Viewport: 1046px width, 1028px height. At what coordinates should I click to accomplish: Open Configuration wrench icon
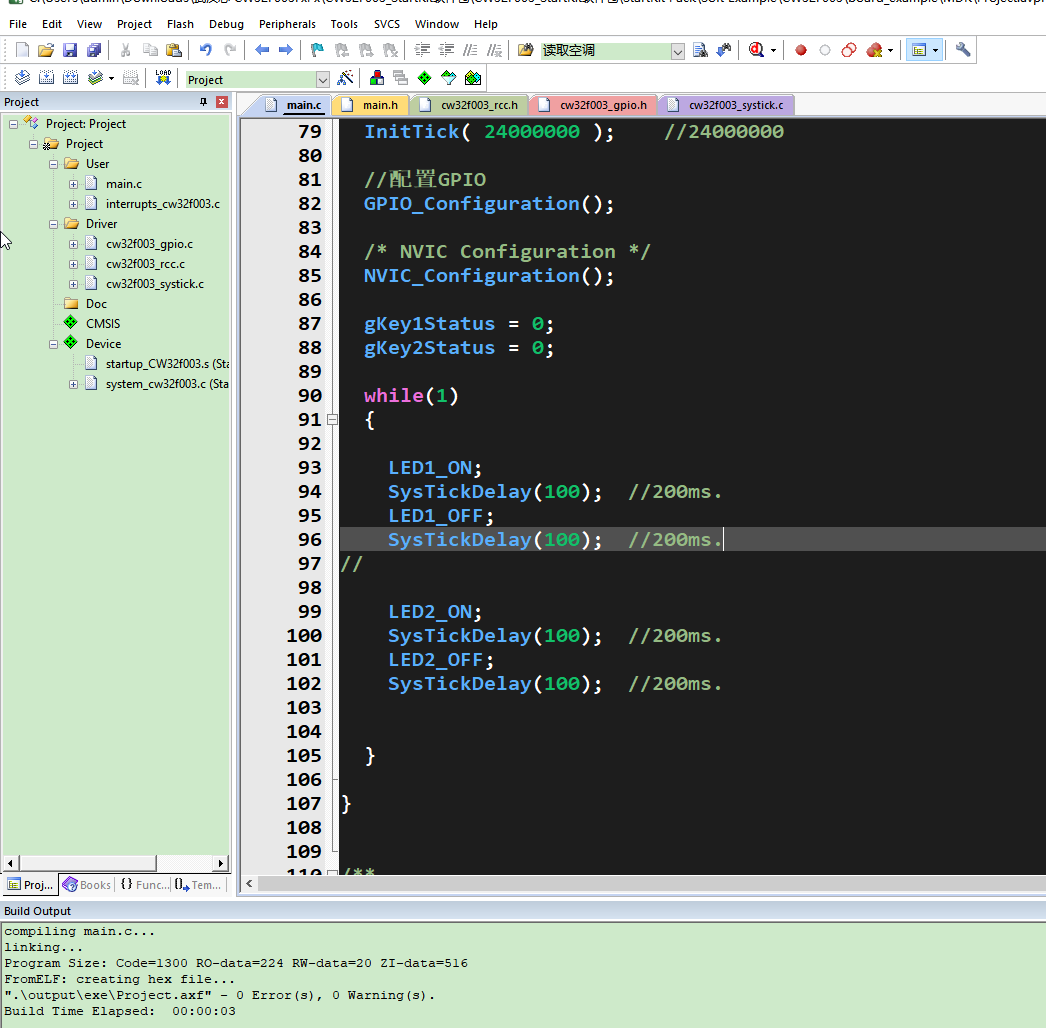[963, 50]
